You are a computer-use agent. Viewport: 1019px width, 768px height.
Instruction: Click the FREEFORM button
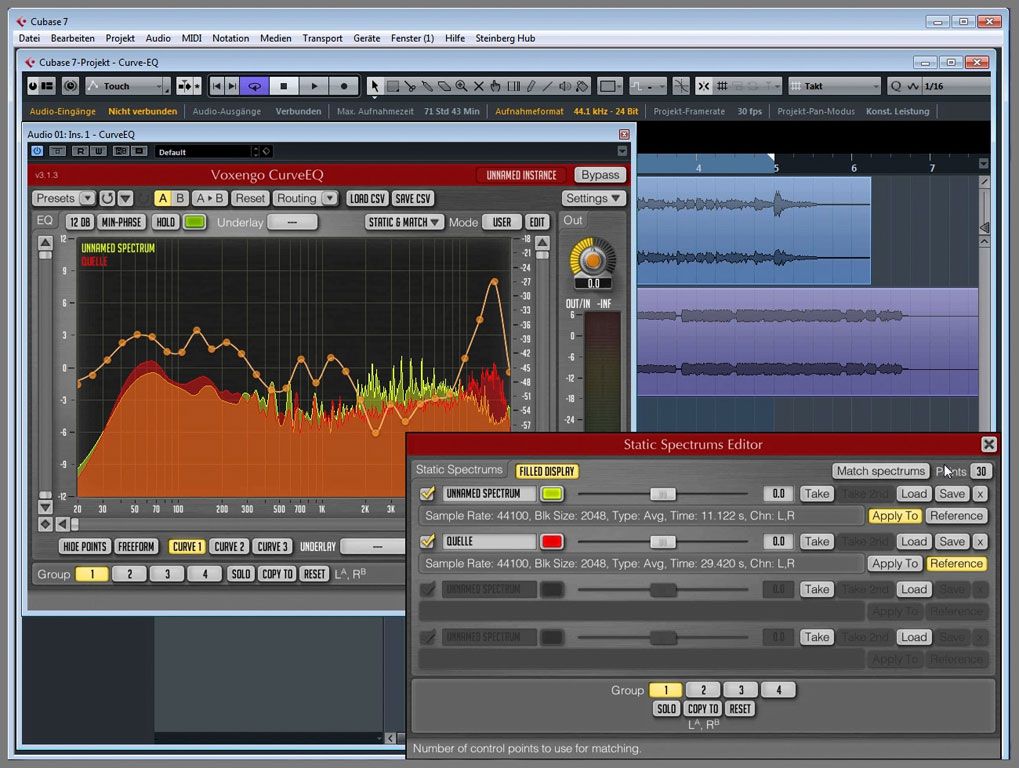tap(136, 546)
